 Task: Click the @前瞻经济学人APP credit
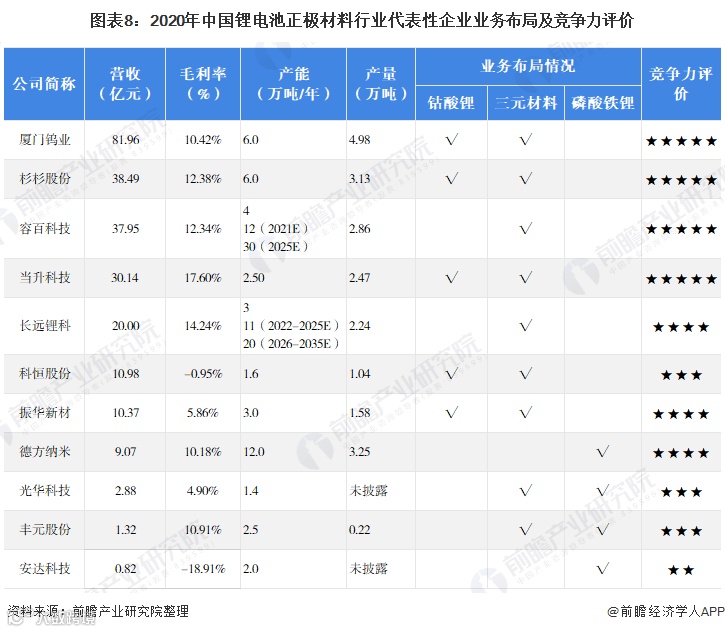point(666,611)
